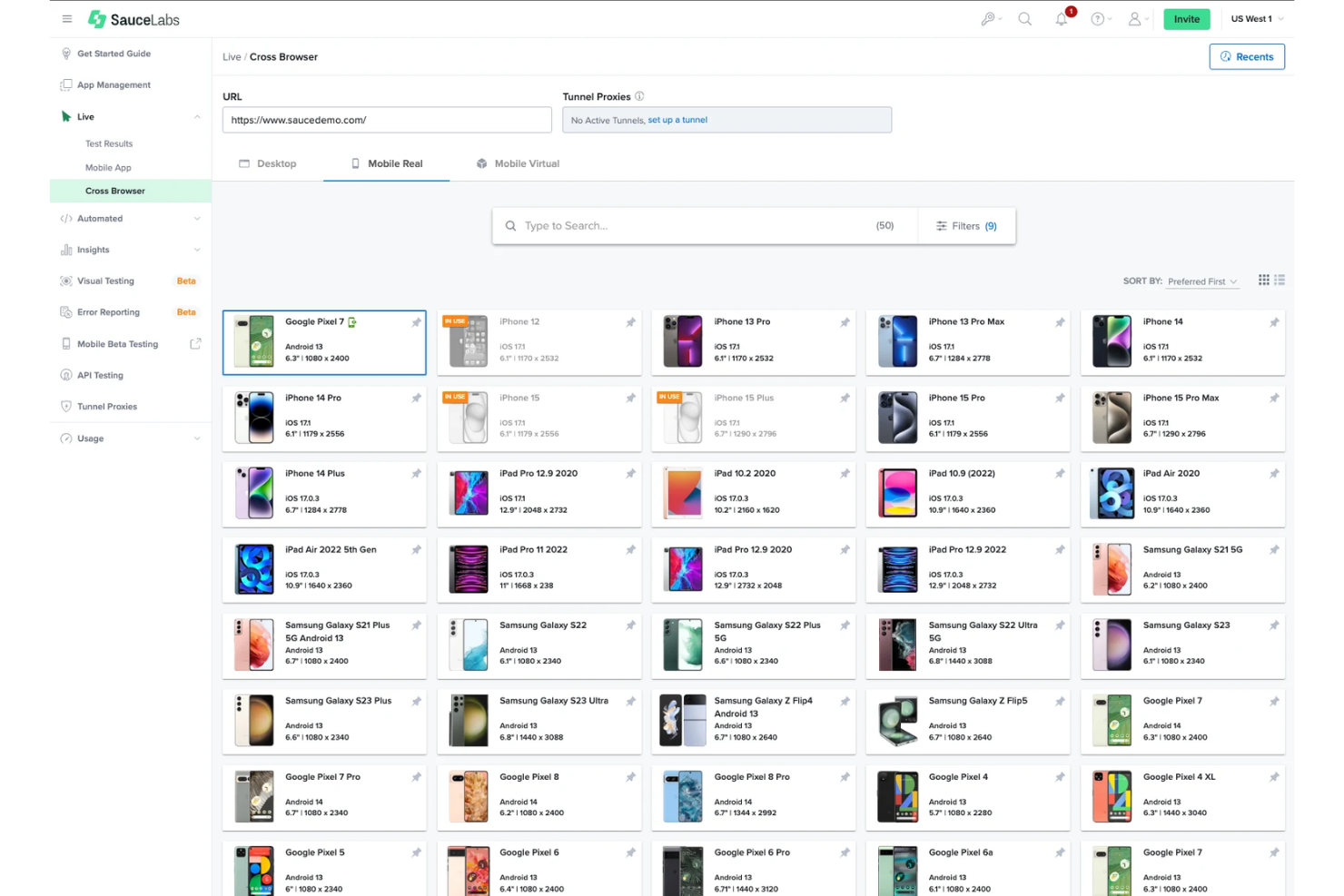Select the iPad Pro 12.9 2022 device card

click(x=967, y=570)
